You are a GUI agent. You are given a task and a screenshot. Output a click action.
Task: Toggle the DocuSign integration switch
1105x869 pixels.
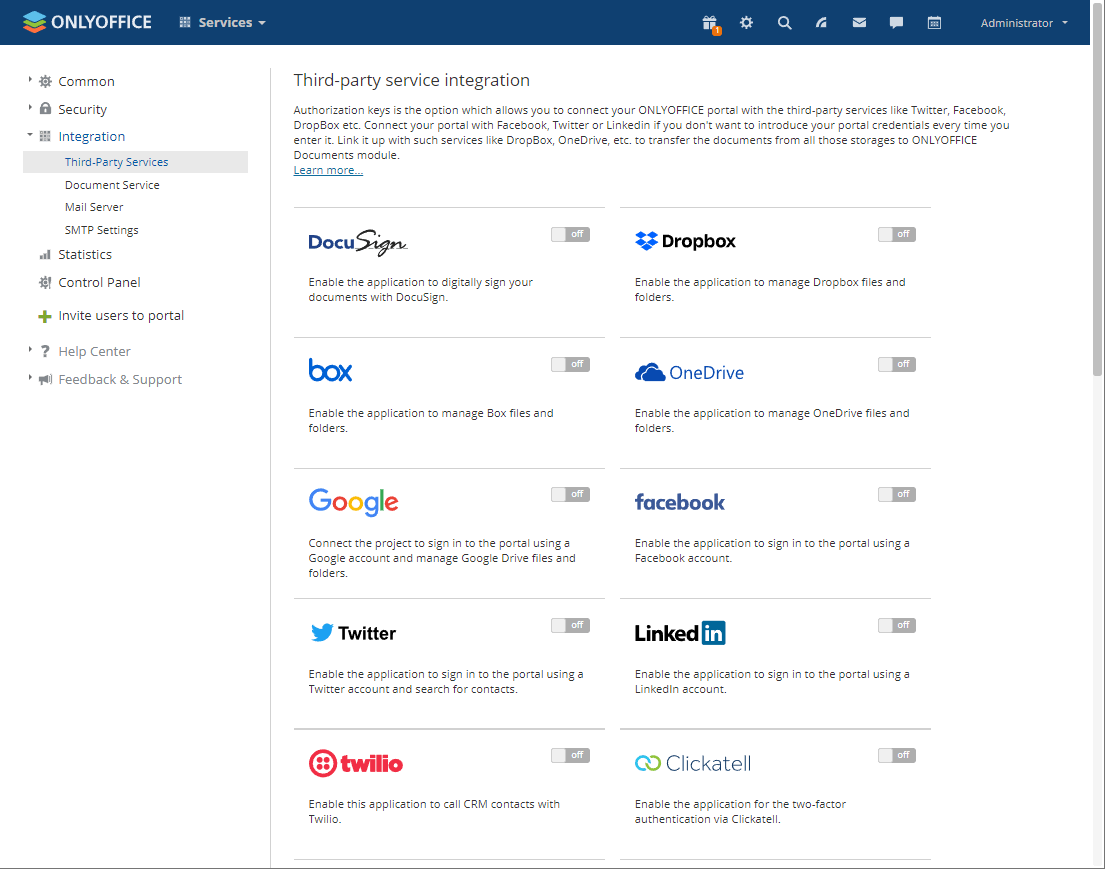(570, 235)
